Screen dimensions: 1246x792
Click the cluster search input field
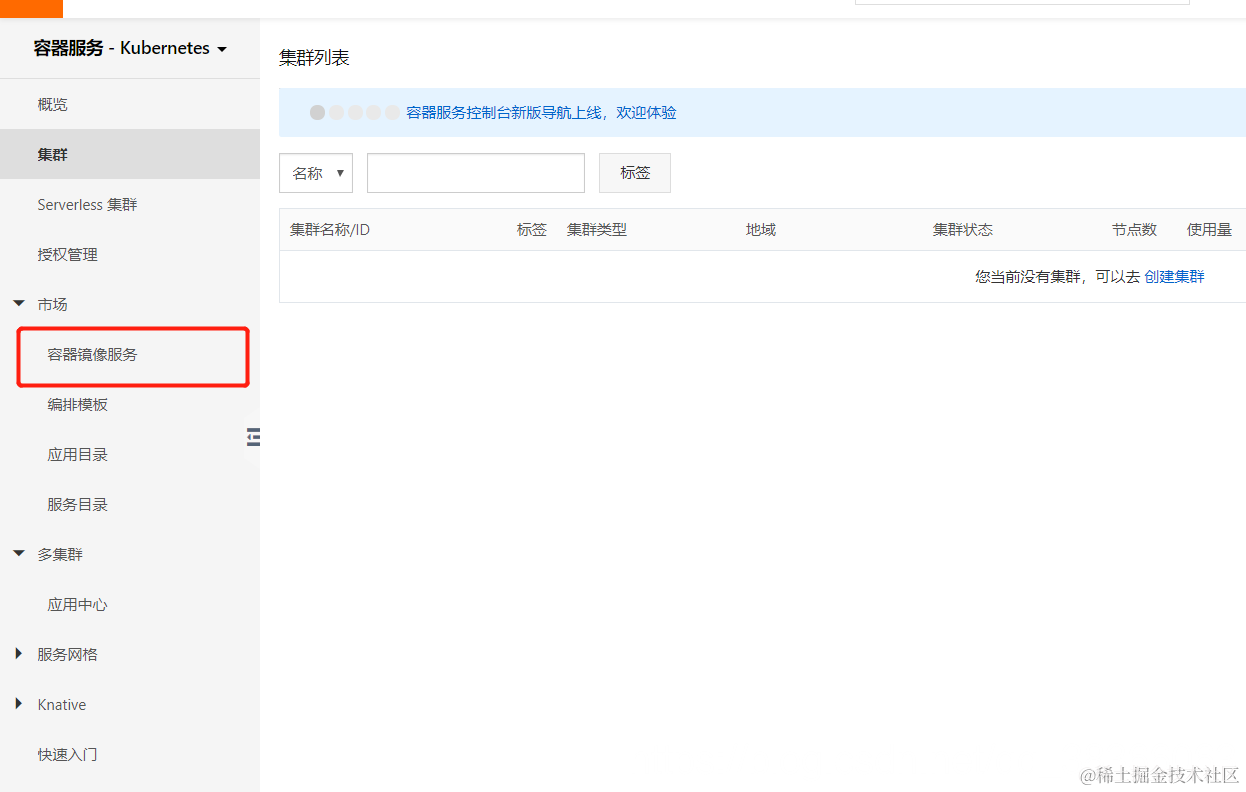pyautogui.click(x=475, y=172)
